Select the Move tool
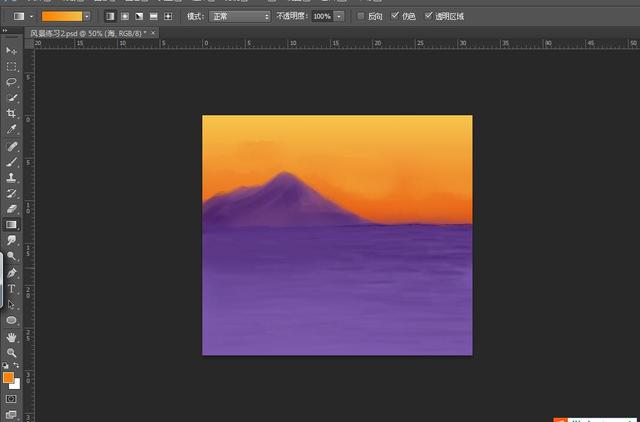This screenshot has height=422, width=640. pyautogui.click(x=12, y=50)
